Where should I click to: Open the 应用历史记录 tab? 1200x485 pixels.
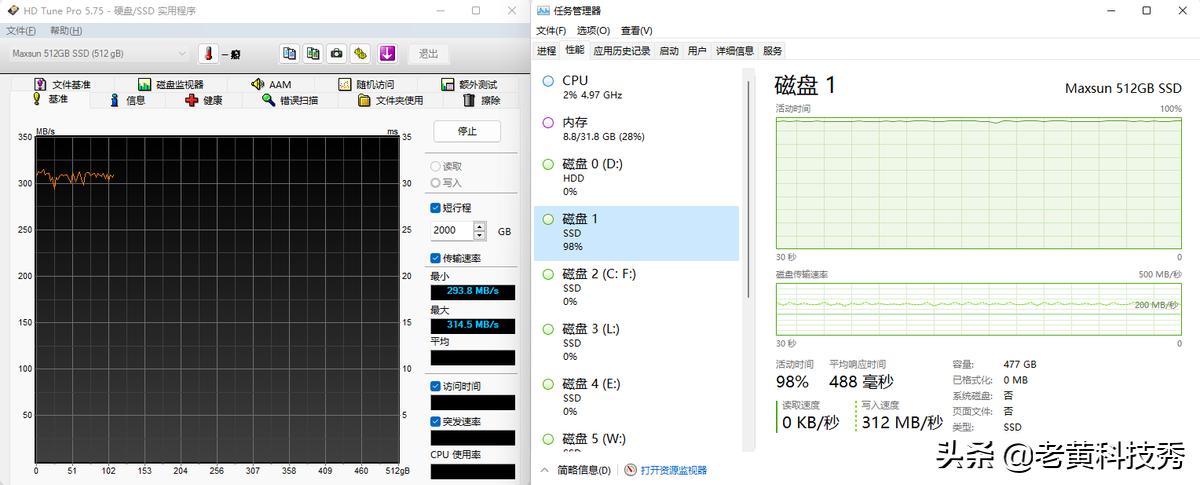click(x=622, y=50)
